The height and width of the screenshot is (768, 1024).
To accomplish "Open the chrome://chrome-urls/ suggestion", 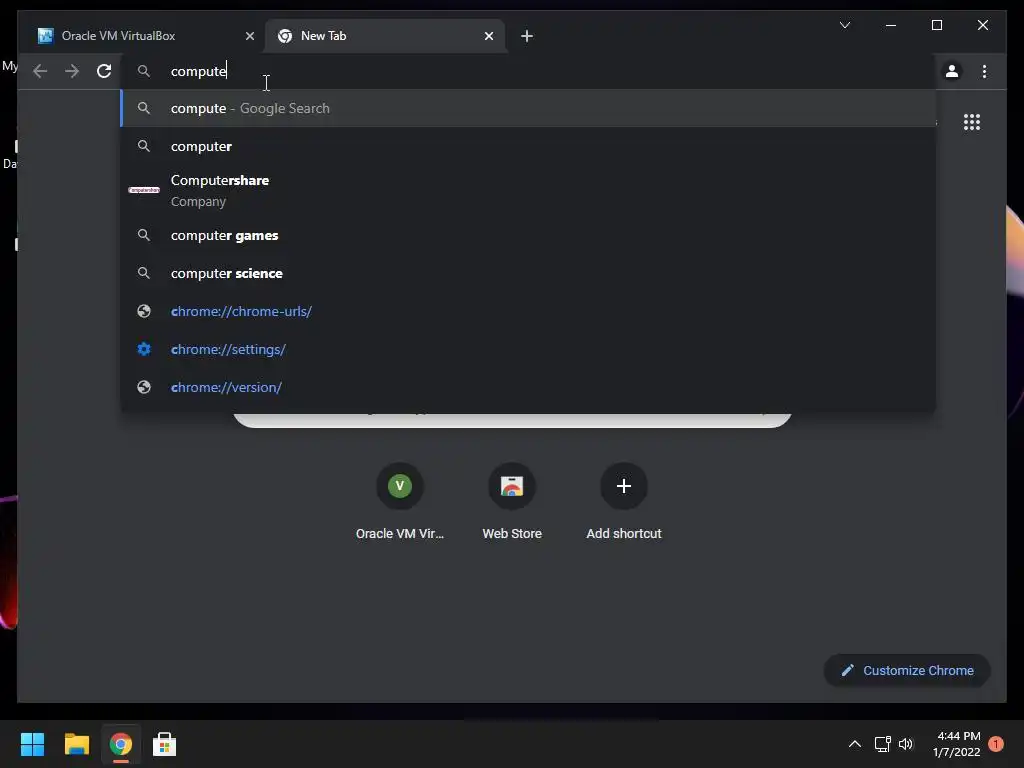I will (528, 312).
